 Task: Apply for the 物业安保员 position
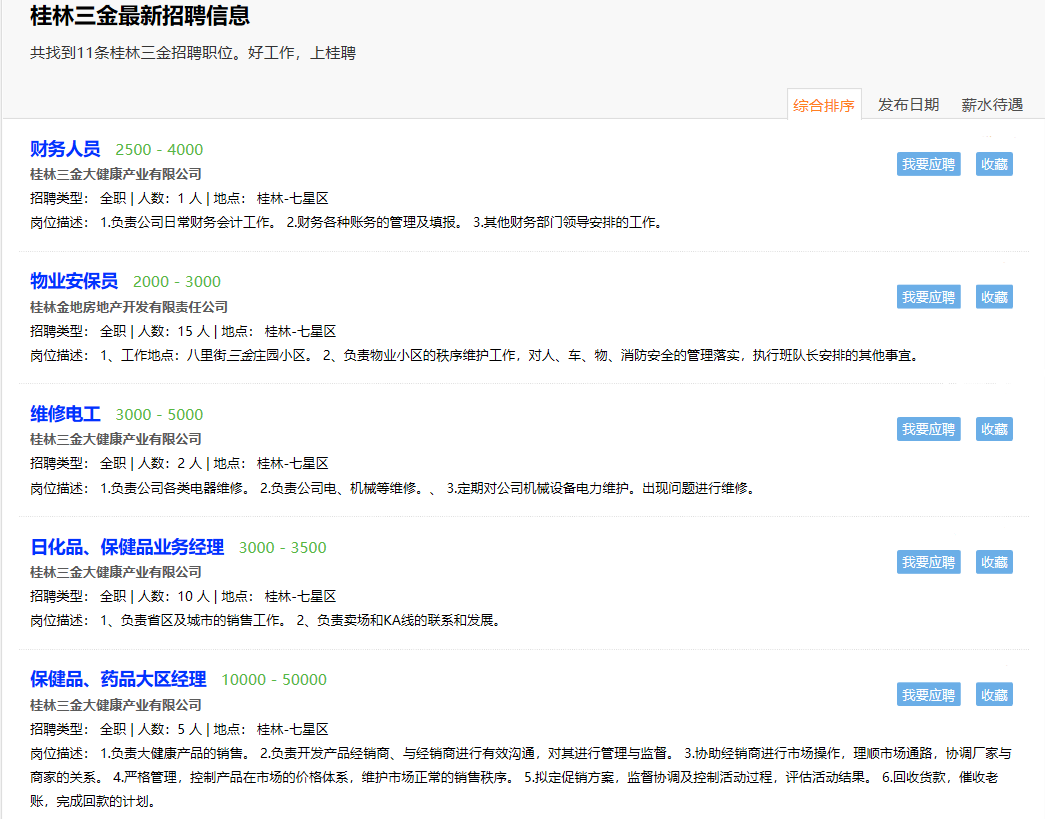coord(928,297)
